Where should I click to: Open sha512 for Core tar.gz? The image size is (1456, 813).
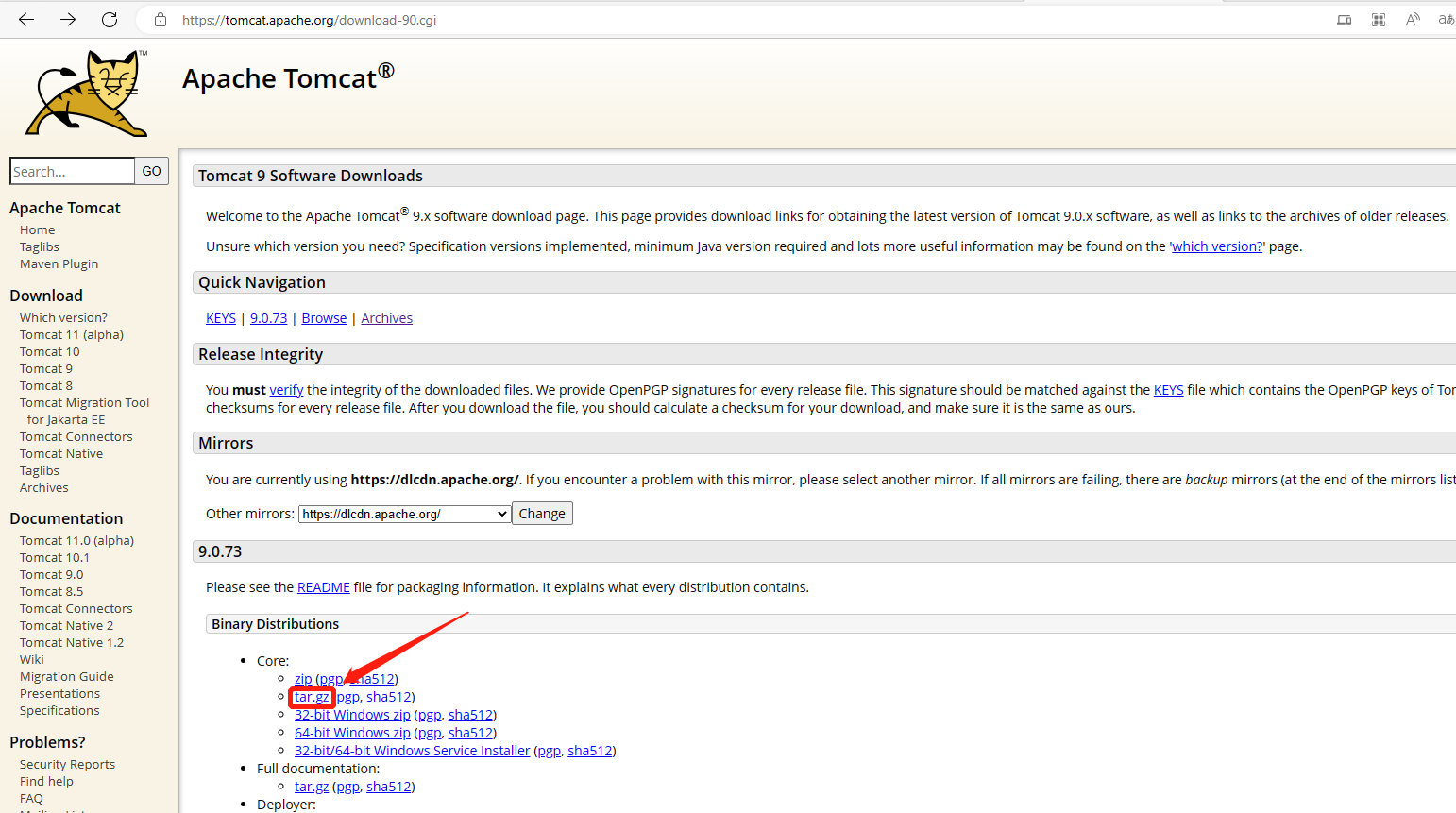[389, 697]
